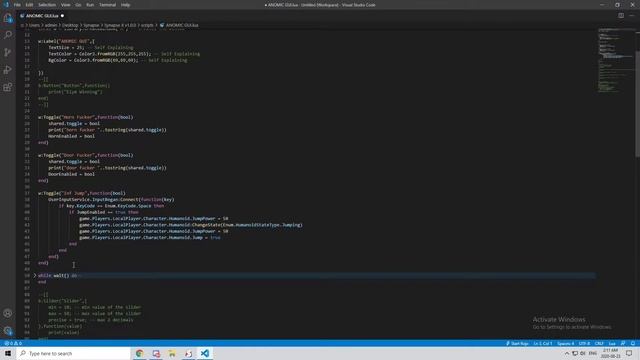Click the Desktop breadcrumb segment
Image resolution: width=640 pixels, height=360 pixels.
click(70, 25)
